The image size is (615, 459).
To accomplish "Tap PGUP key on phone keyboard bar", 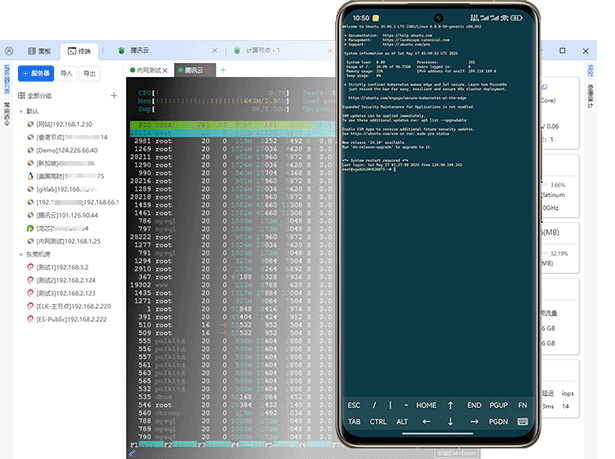I will pos(499,405).
